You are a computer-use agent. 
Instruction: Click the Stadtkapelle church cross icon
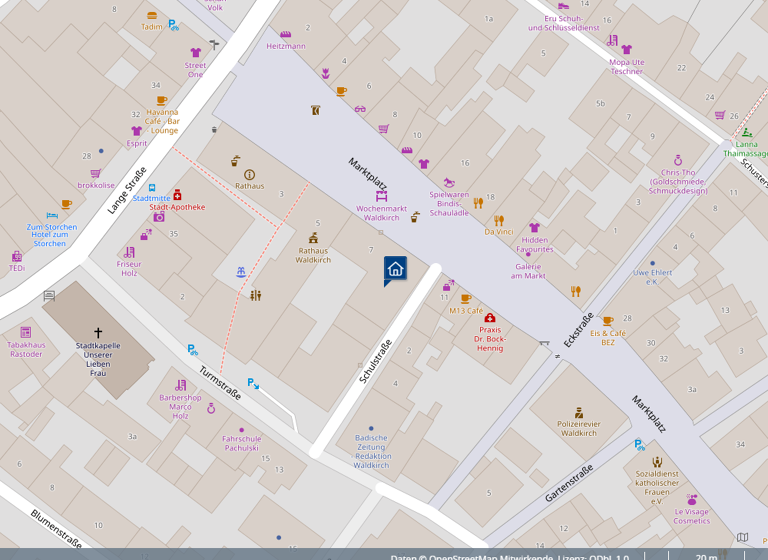[98, 332]
